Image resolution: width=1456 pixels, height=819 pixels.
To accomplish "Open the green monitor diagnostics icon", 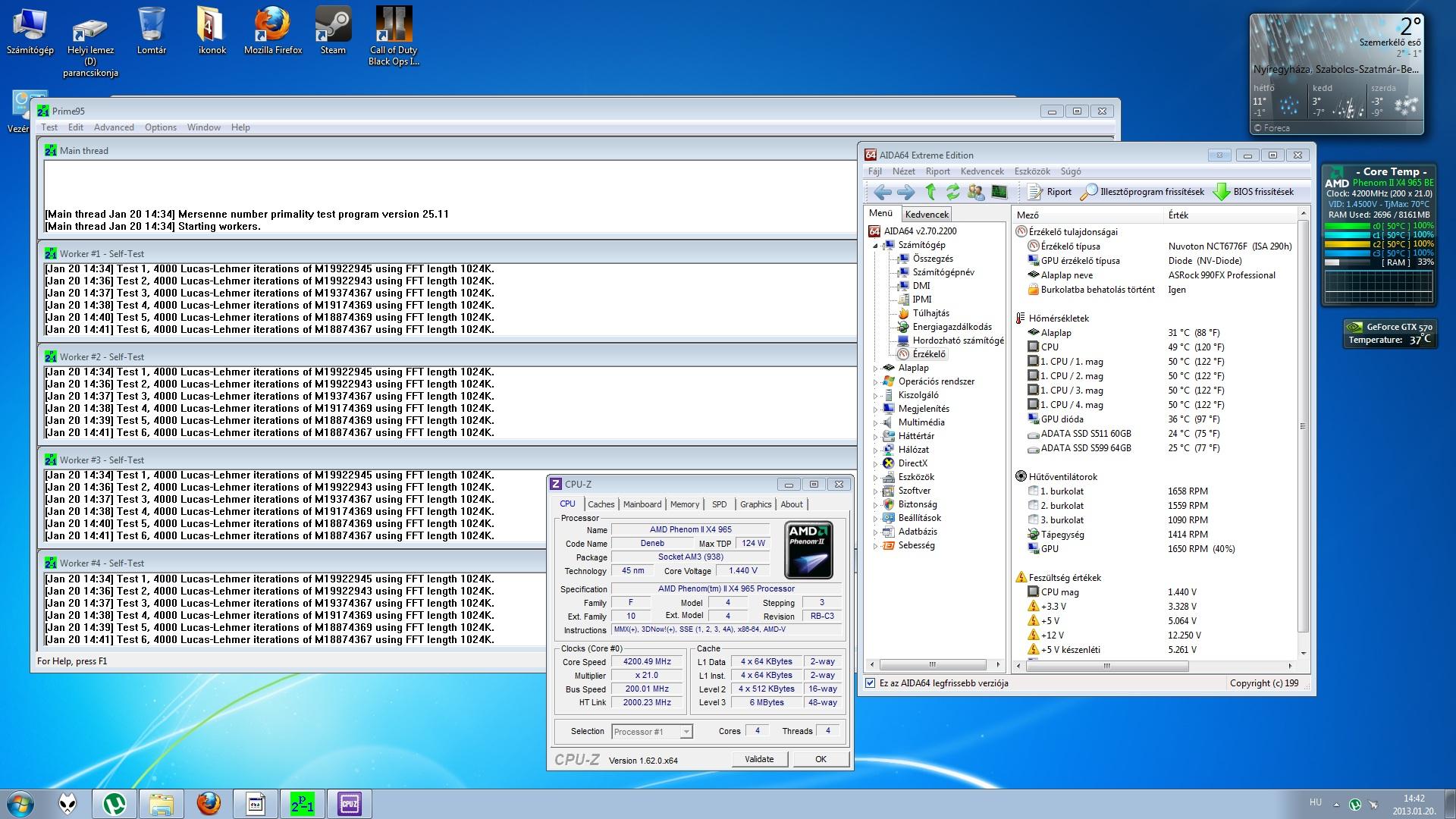I will click(x=999, y=192).
